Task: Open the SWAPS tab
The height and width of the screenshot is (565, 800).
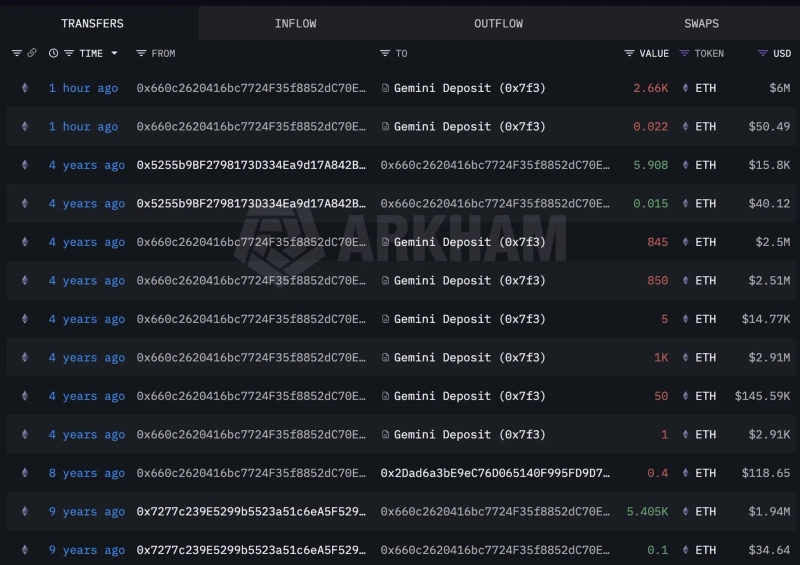Action: click(x=701, y=23)
